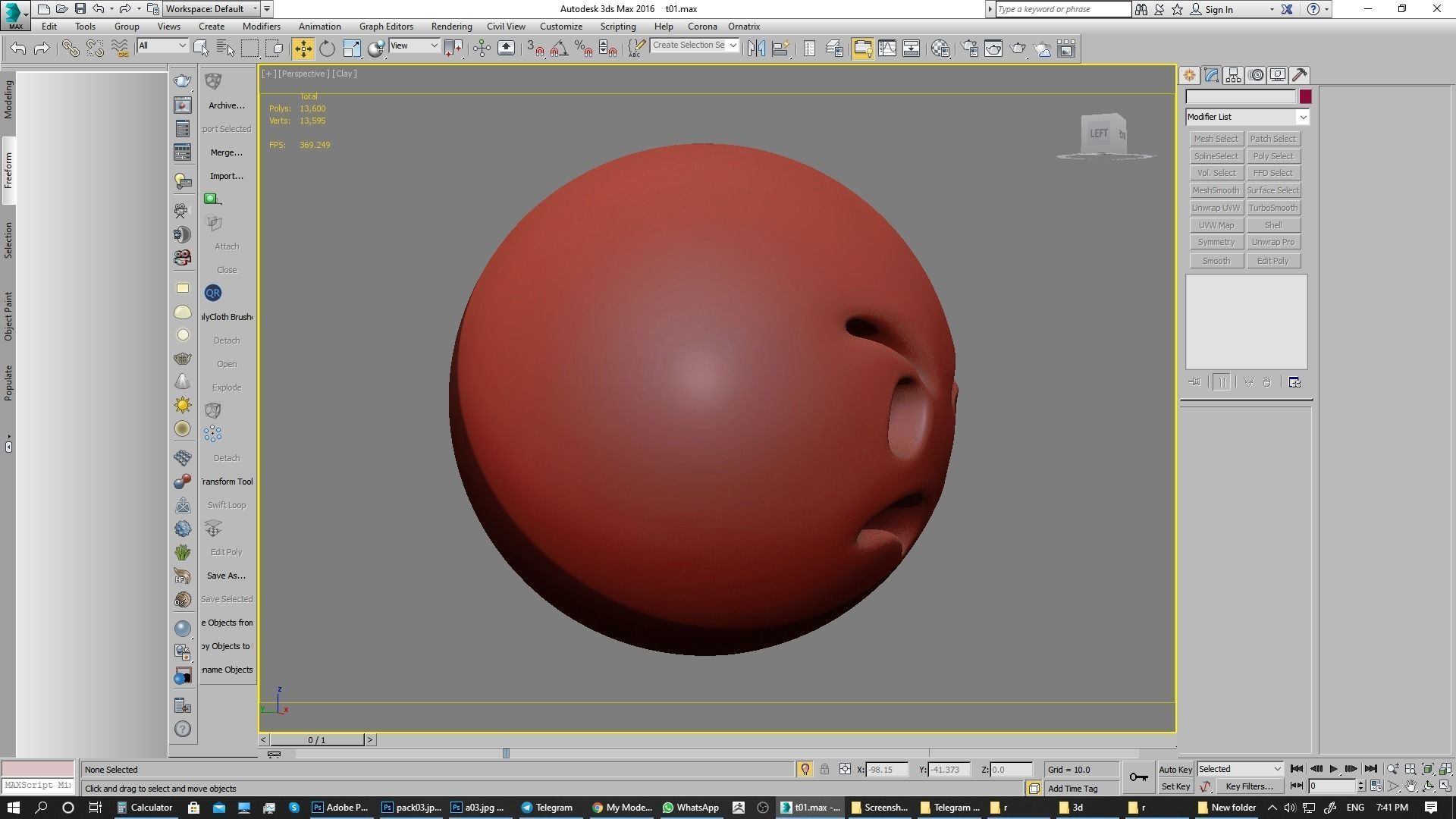Click the Unwrap UVW modifier button

click(1216, 208)
